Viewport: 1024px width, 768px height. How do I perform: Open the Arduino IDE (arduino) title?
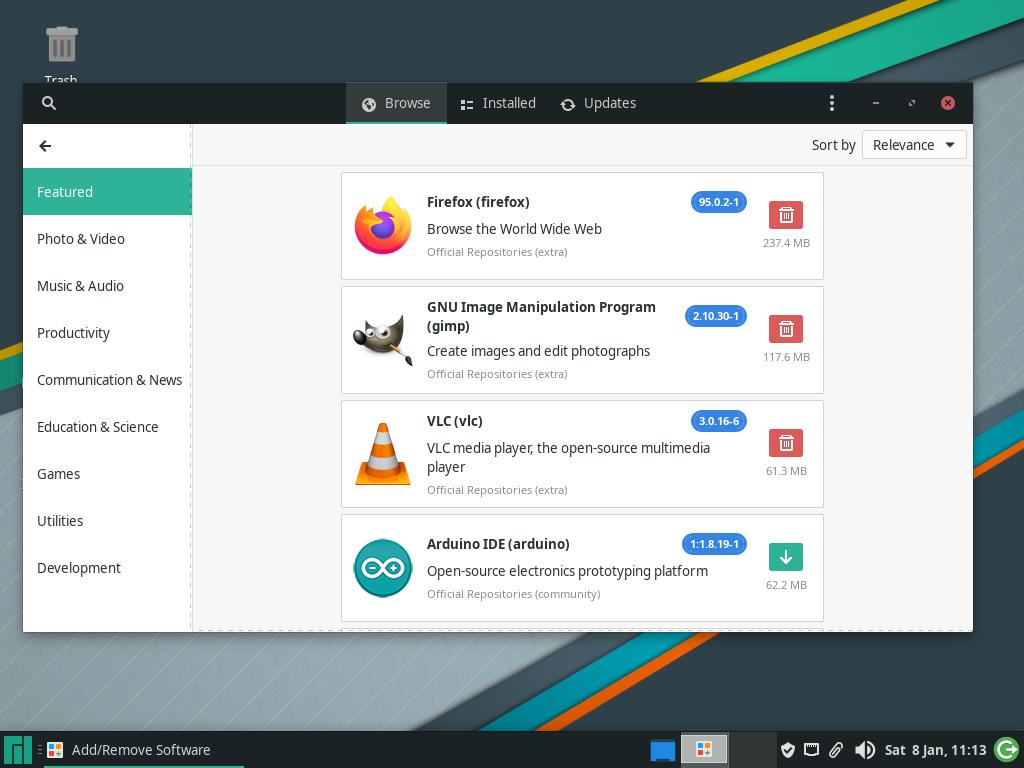[x=498, y=544]
